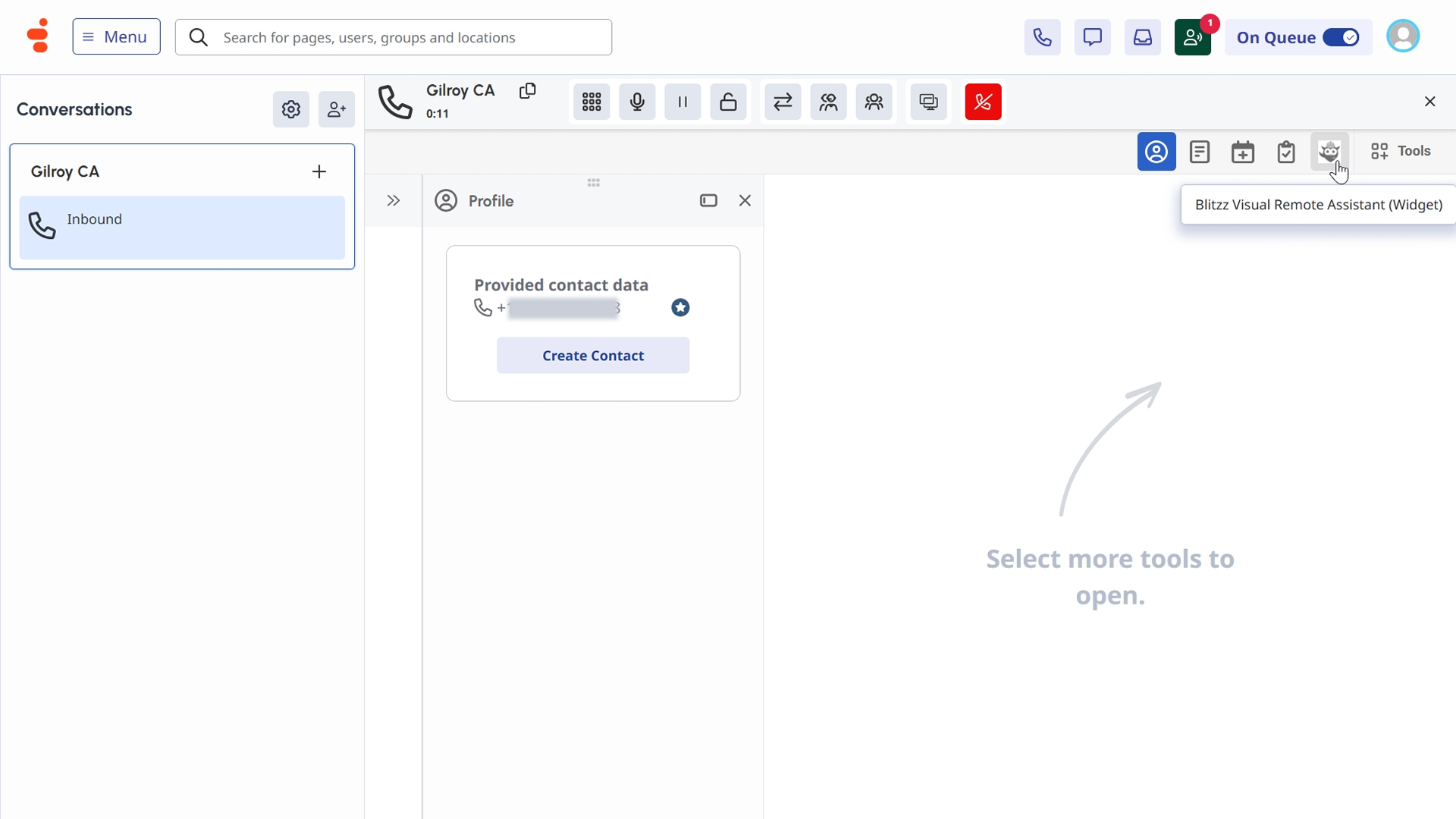Click the Create Contact button

593,356
